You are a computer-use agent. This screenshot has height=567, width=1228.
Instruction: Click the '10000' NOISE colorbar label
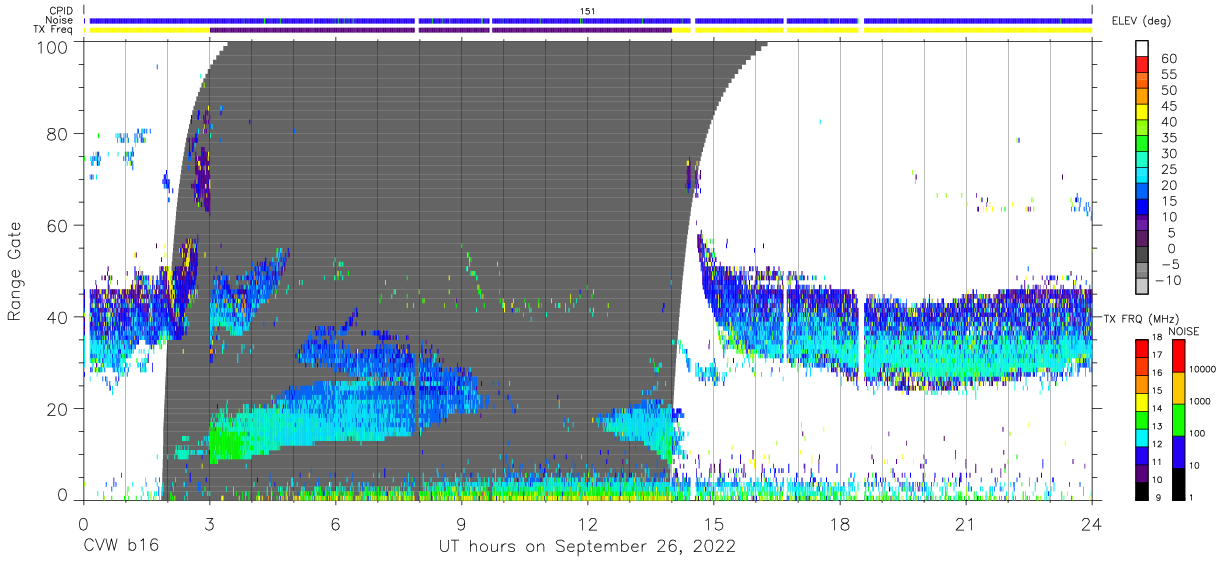click(x=1202, y=369)
